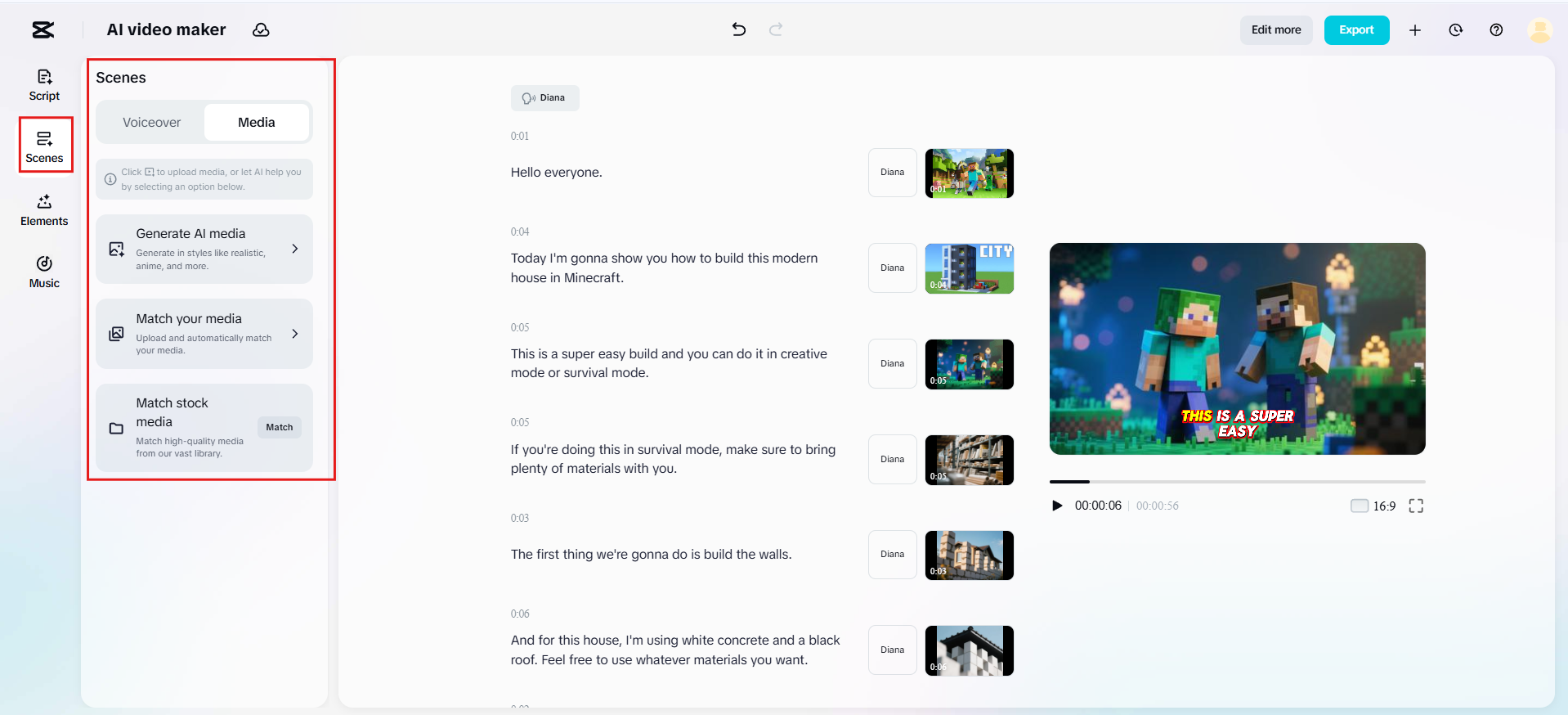Click script text 'The first thing we're gonna do'
The width and height of the screenshot is (1568, 715).
click(652, 555)
